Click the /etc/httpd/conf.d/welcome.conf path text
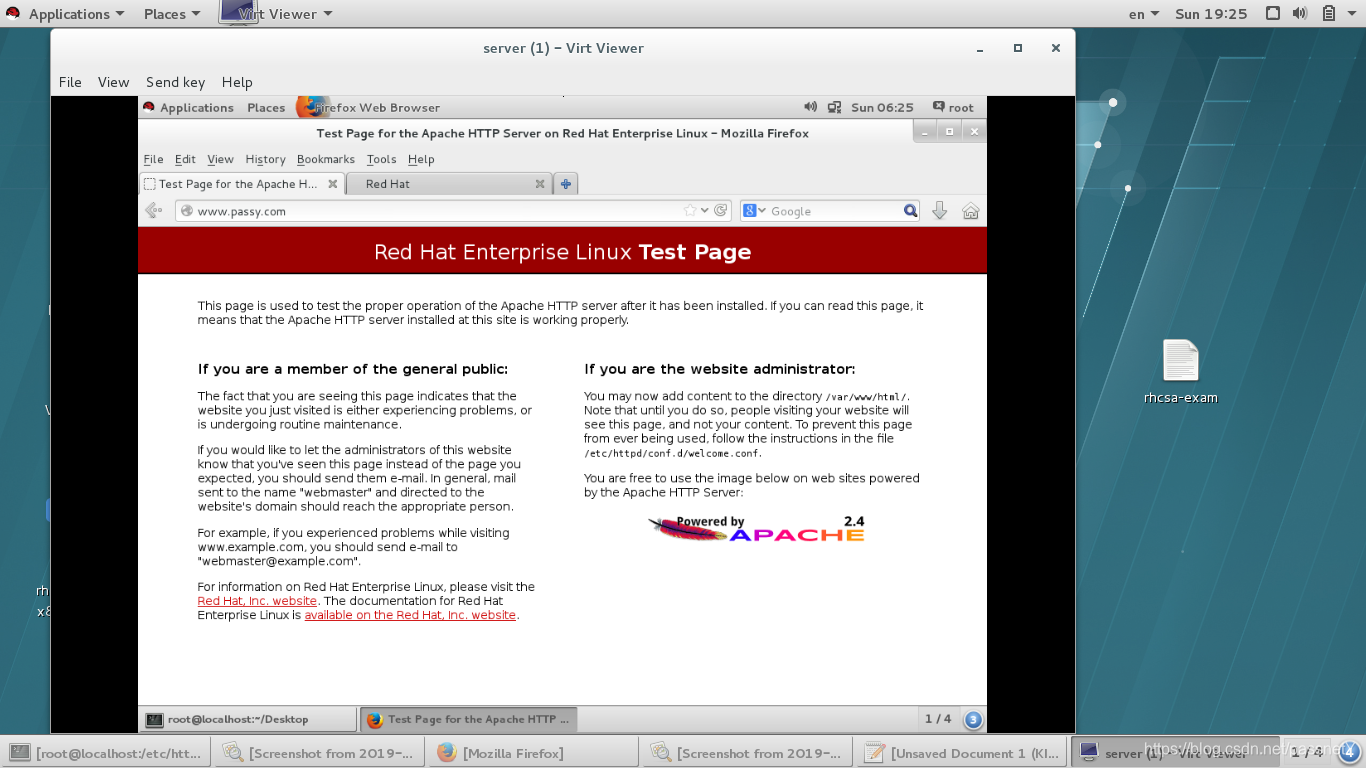1366x768 pixels. (673, 453)
